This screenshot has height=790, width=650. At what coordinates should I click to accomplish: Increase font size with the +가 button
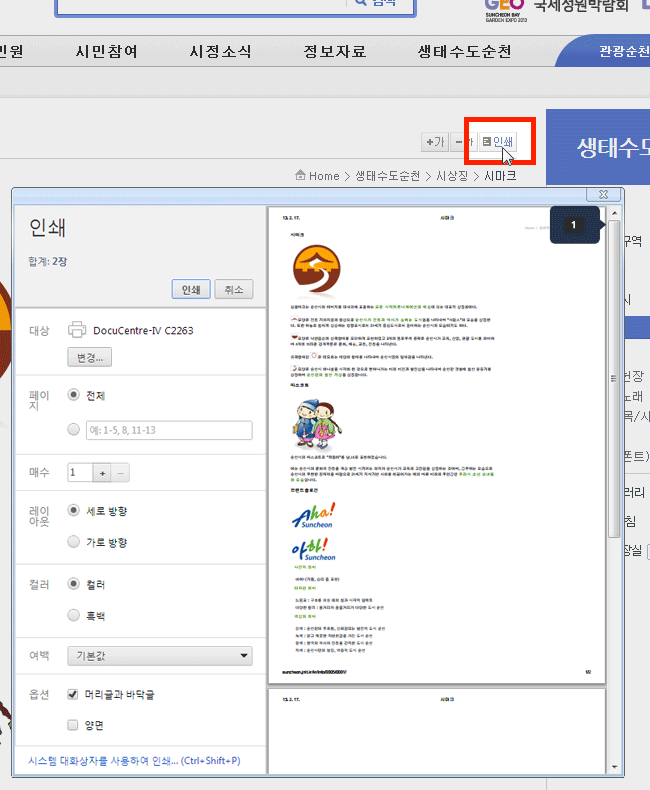pyautogui.click(x=435, y=142)
